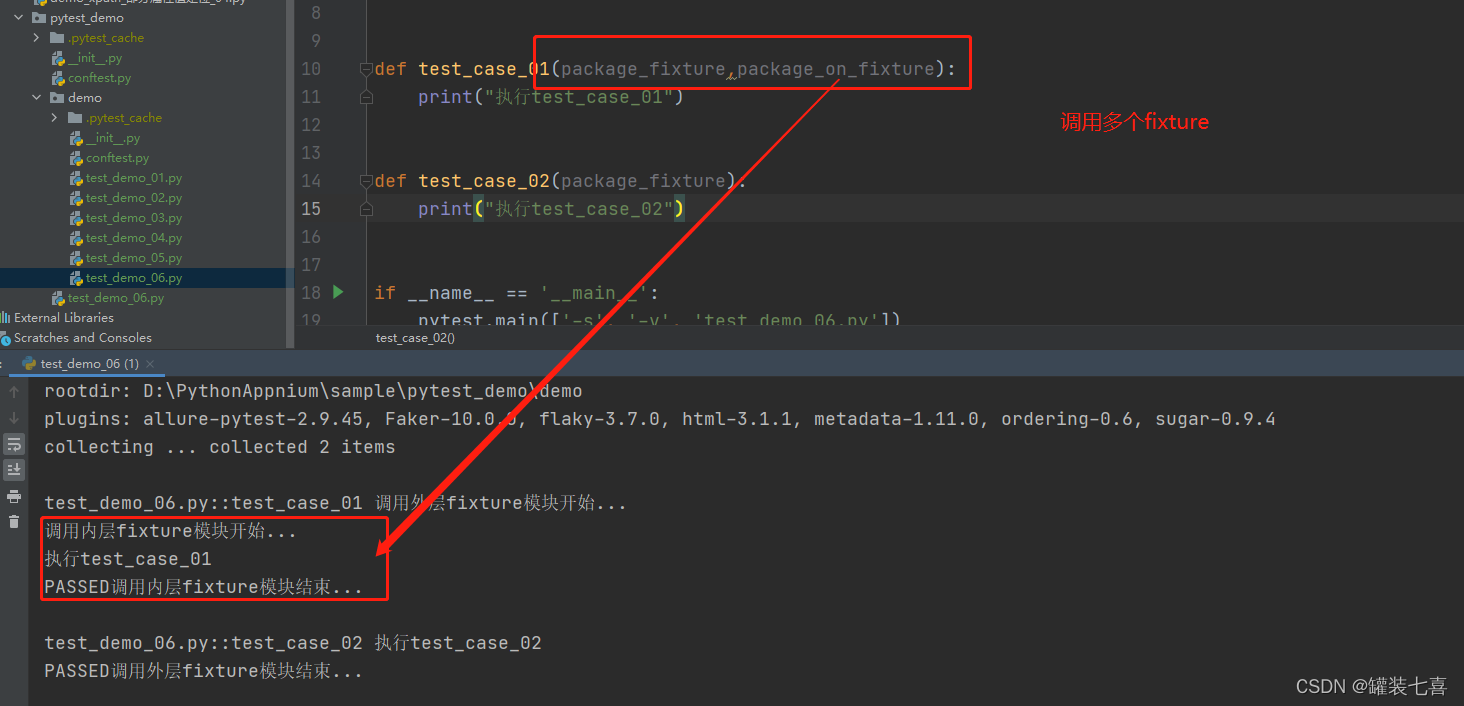Click the plugins line in console output
The image size is (1464, 706).
point(660,419)
